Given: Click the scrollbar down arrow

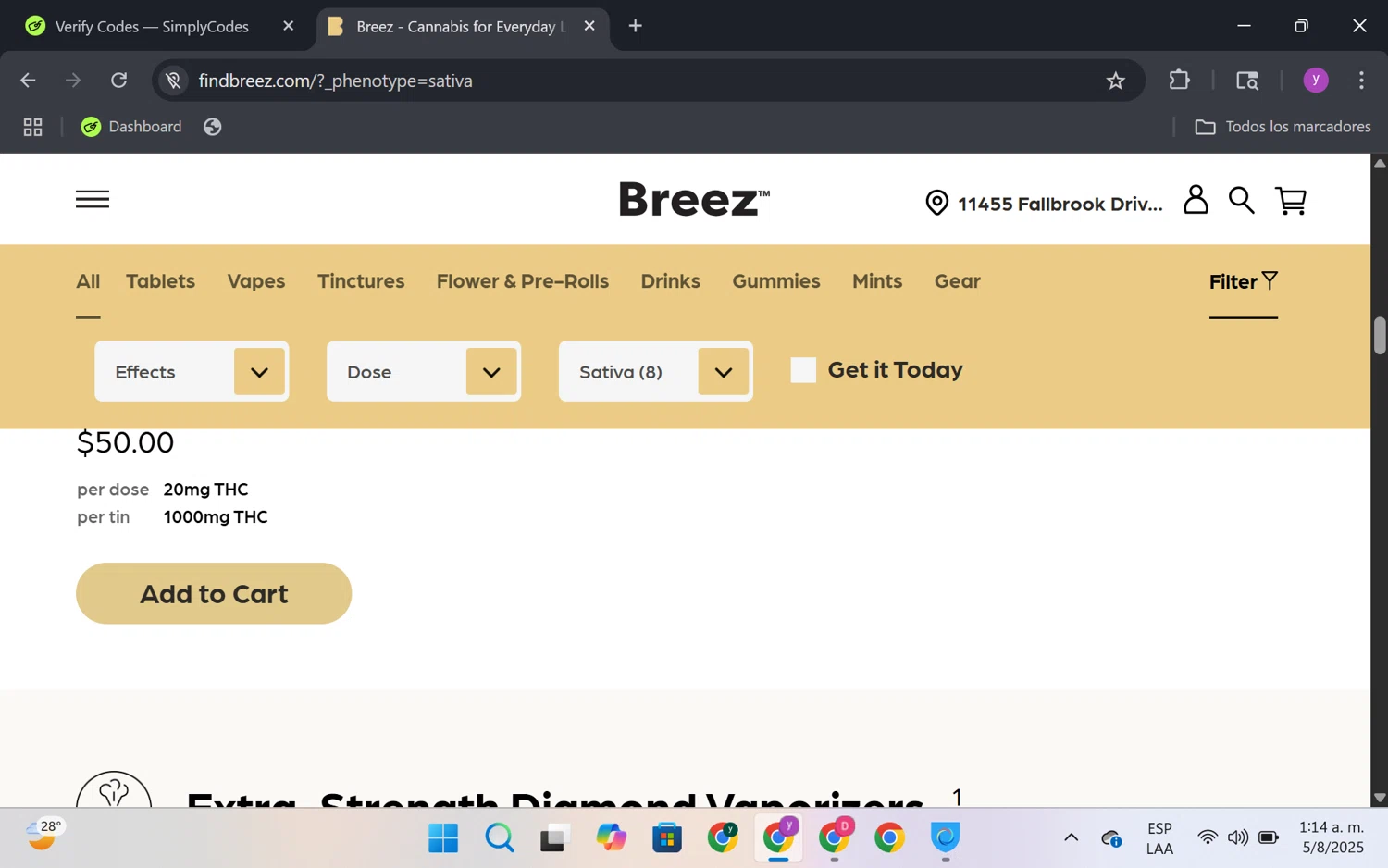Looking at the screenshot, I should [x=1380, y=798].
